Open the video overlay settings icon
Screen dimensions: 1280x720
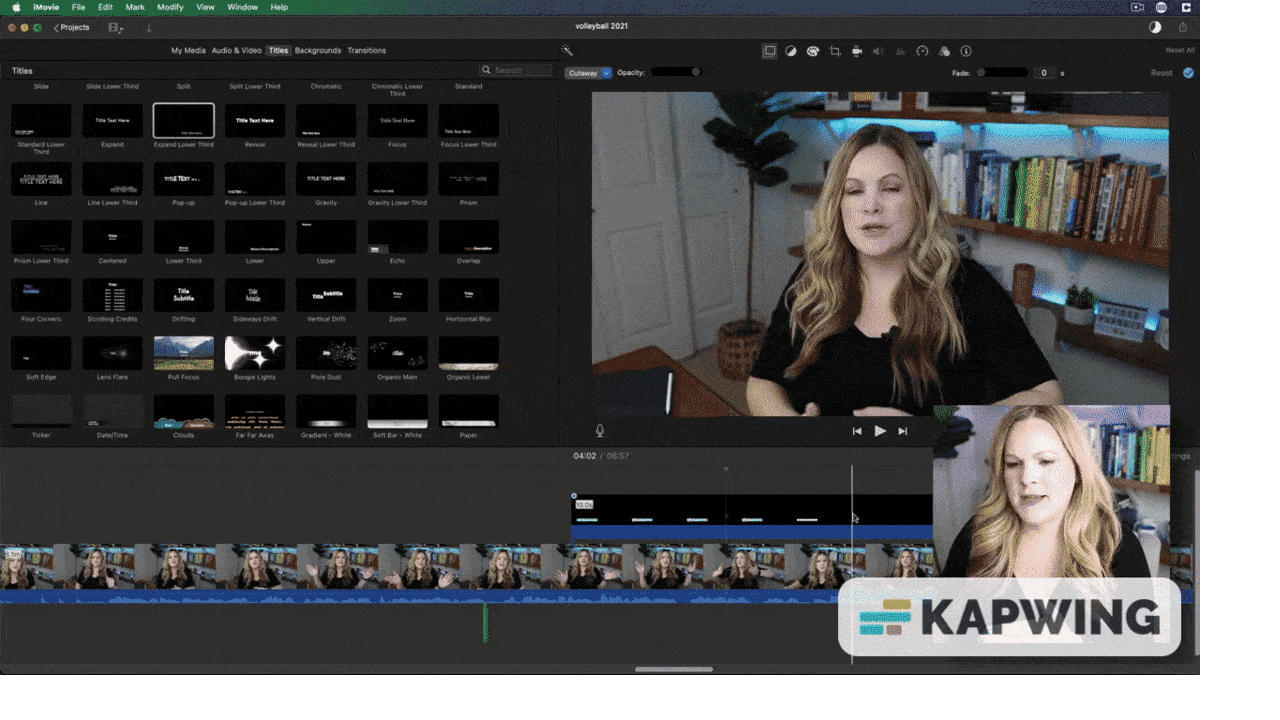tap(769, 51)
